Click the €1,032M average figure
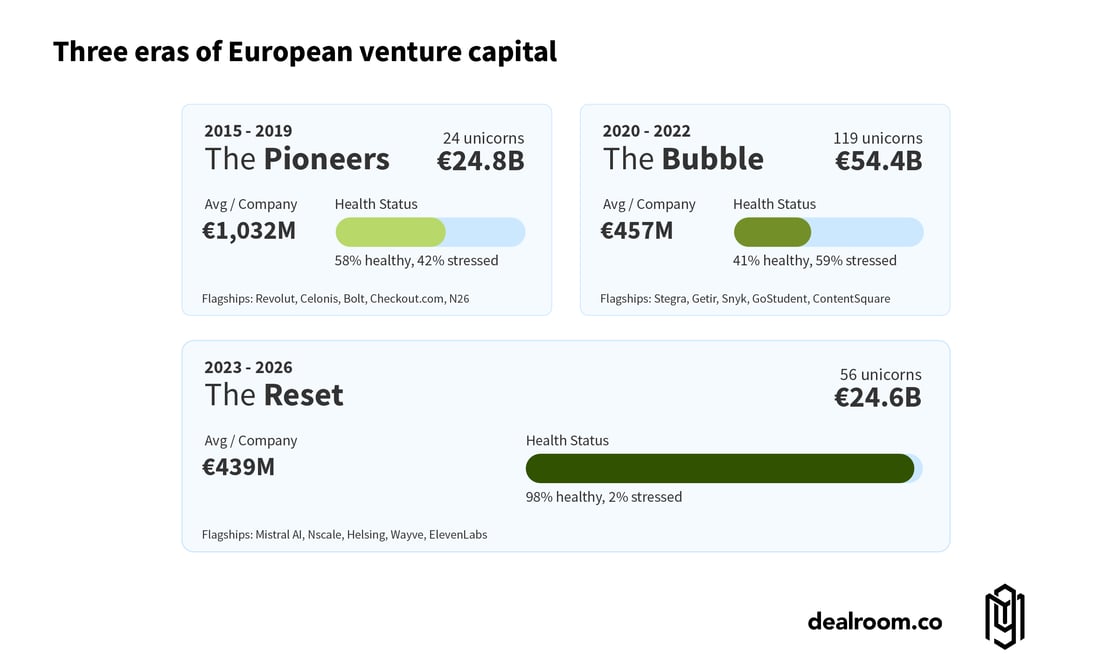This screenshot has height=672, width=1120. click(x=249, y=230)
